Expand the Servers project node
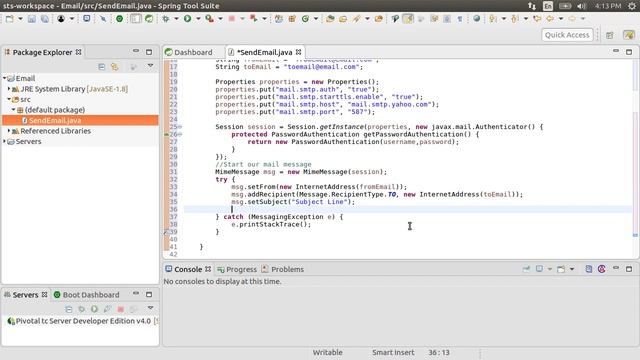This screenshot has width=640, height=360. pos(4,141)
